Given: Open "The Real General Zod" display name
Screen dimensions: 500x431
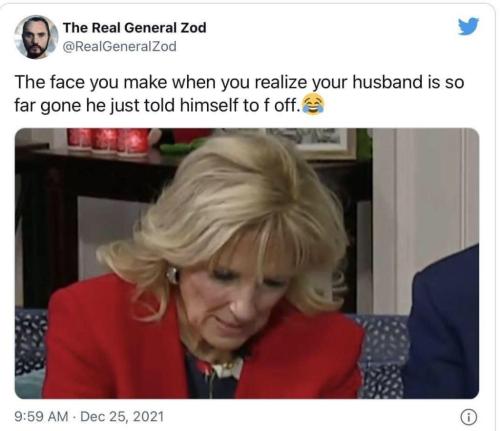Looking at the screenshot, I should (x=134, y=27).
